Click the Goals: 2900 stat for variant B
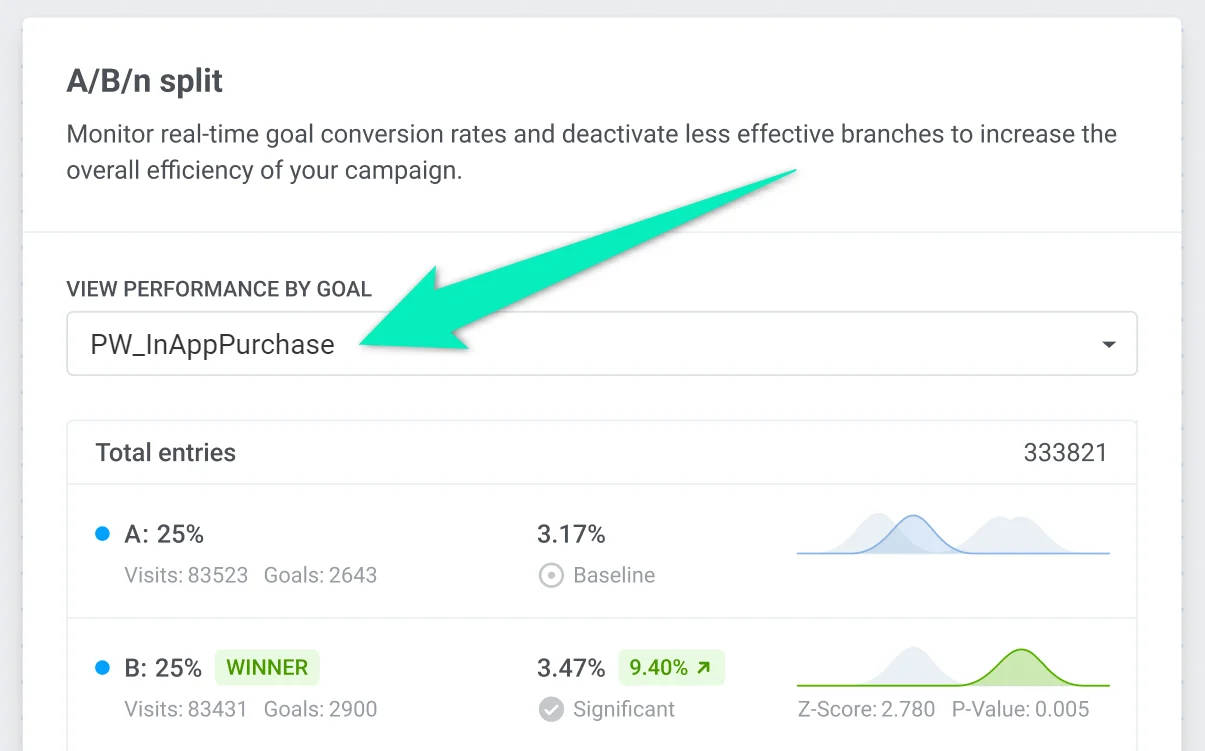The width and height of the screenshot is (1205, 751). pyautogui.click(x=320, y=709)
